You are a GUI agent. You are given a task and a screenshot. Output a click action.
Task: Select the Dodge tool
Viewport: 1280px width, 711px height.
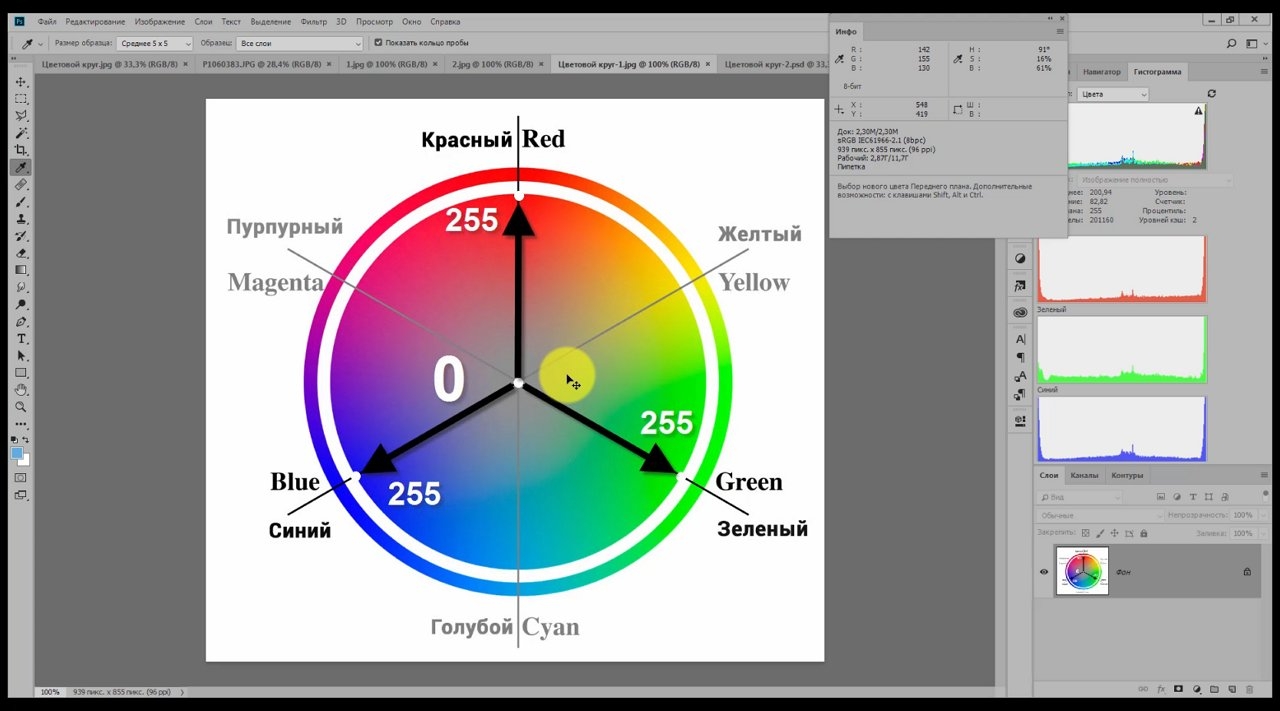pos(21,304)
